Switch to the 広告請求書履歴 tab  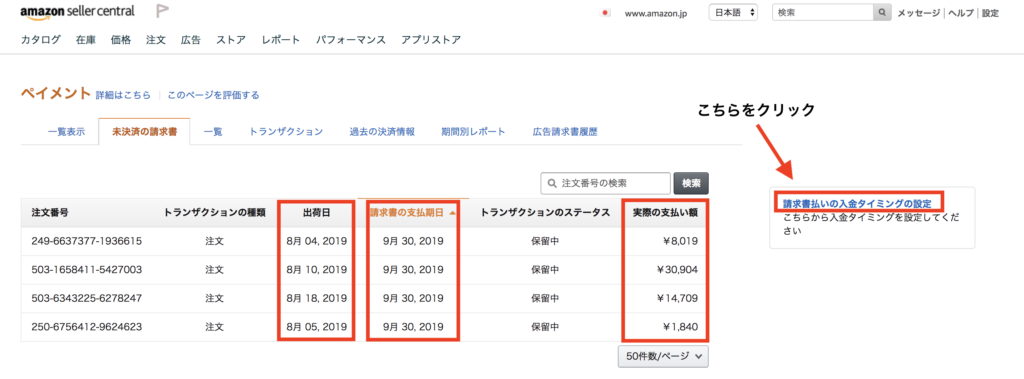[x=565, y=131]
